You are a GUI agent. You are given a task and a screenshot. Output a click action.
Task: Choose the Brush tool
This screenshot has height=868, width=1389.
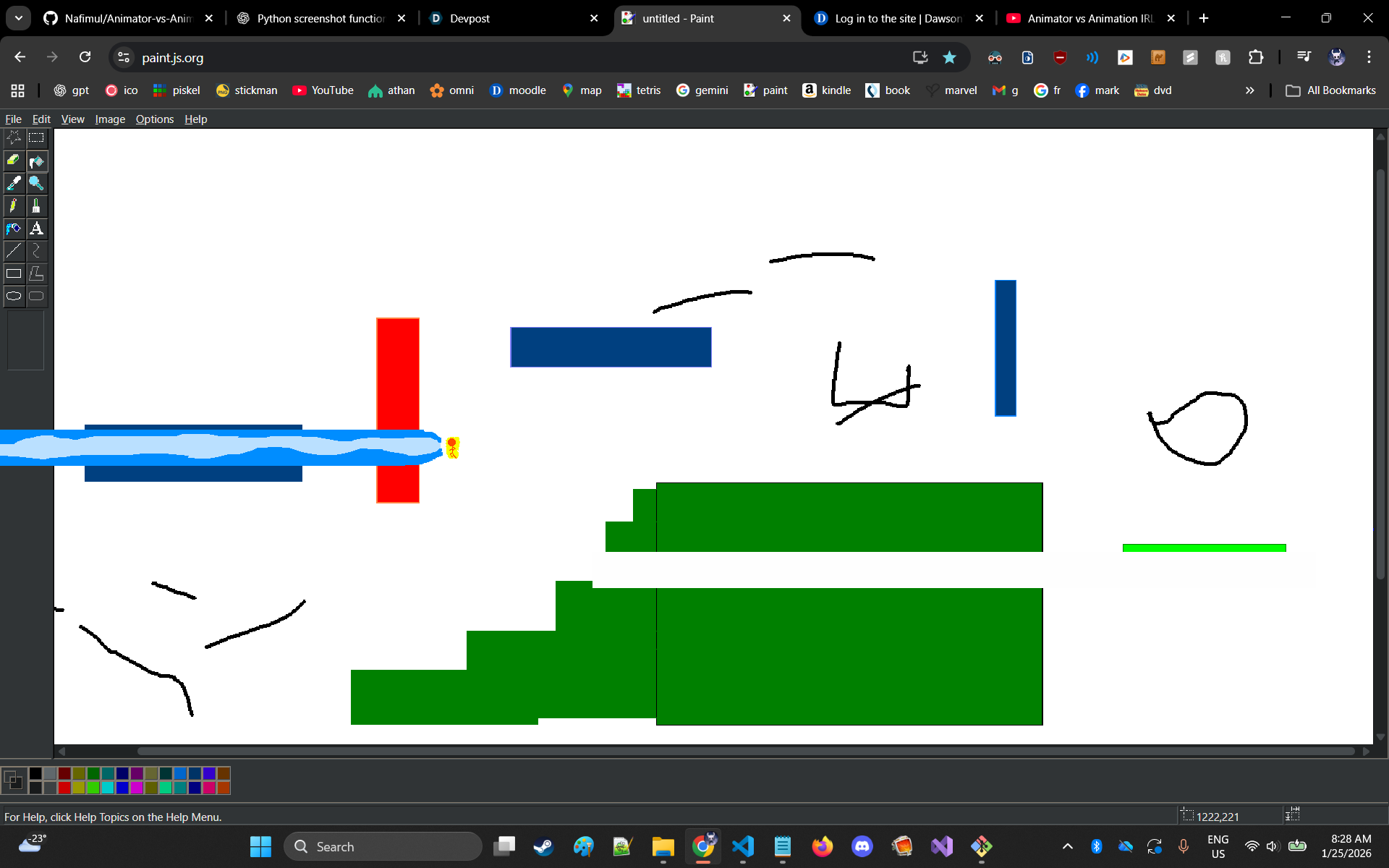[x=36, y=206]
